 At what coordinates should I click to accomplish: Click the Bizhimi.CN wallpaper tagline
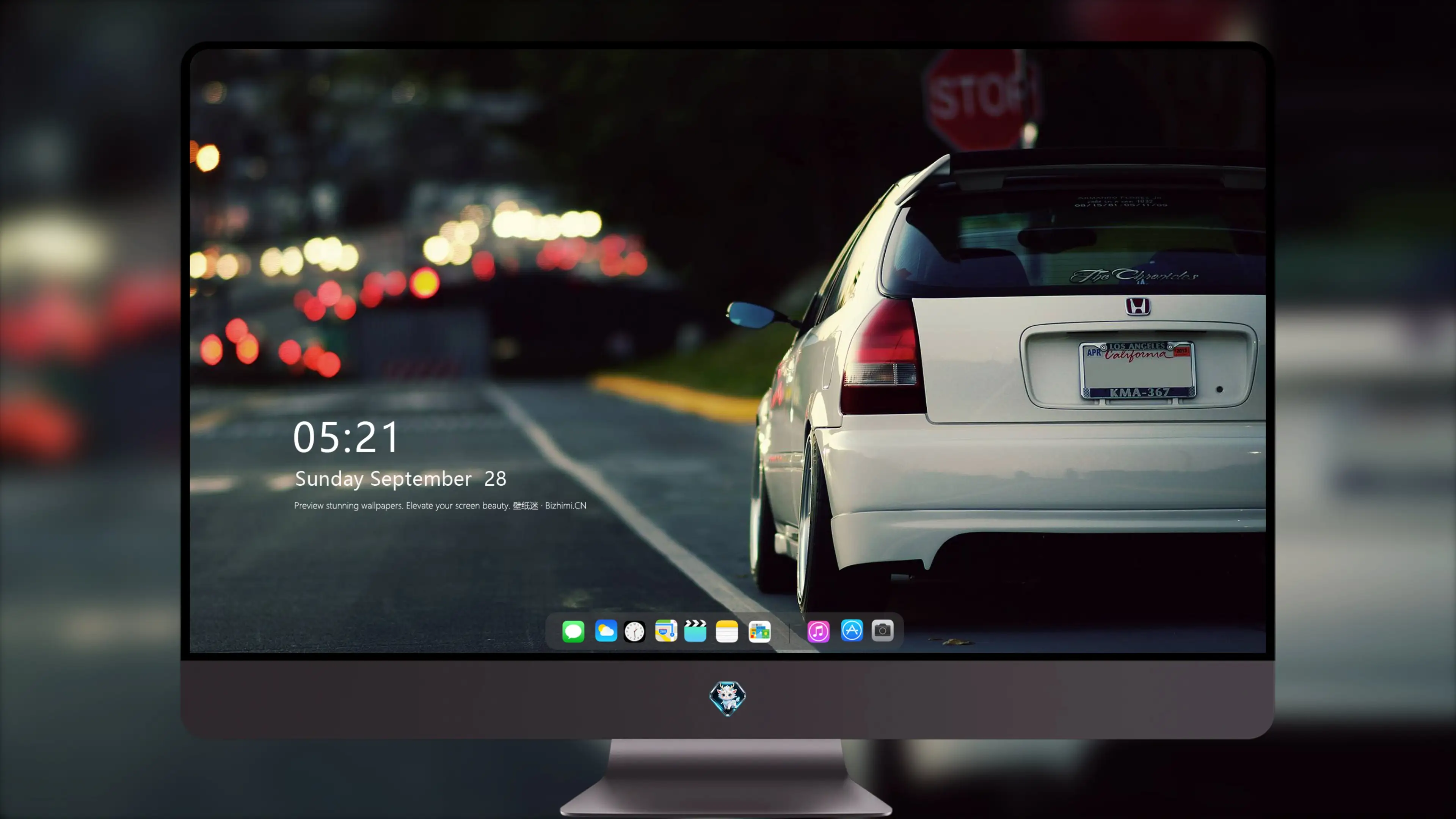tap(440, 505)
